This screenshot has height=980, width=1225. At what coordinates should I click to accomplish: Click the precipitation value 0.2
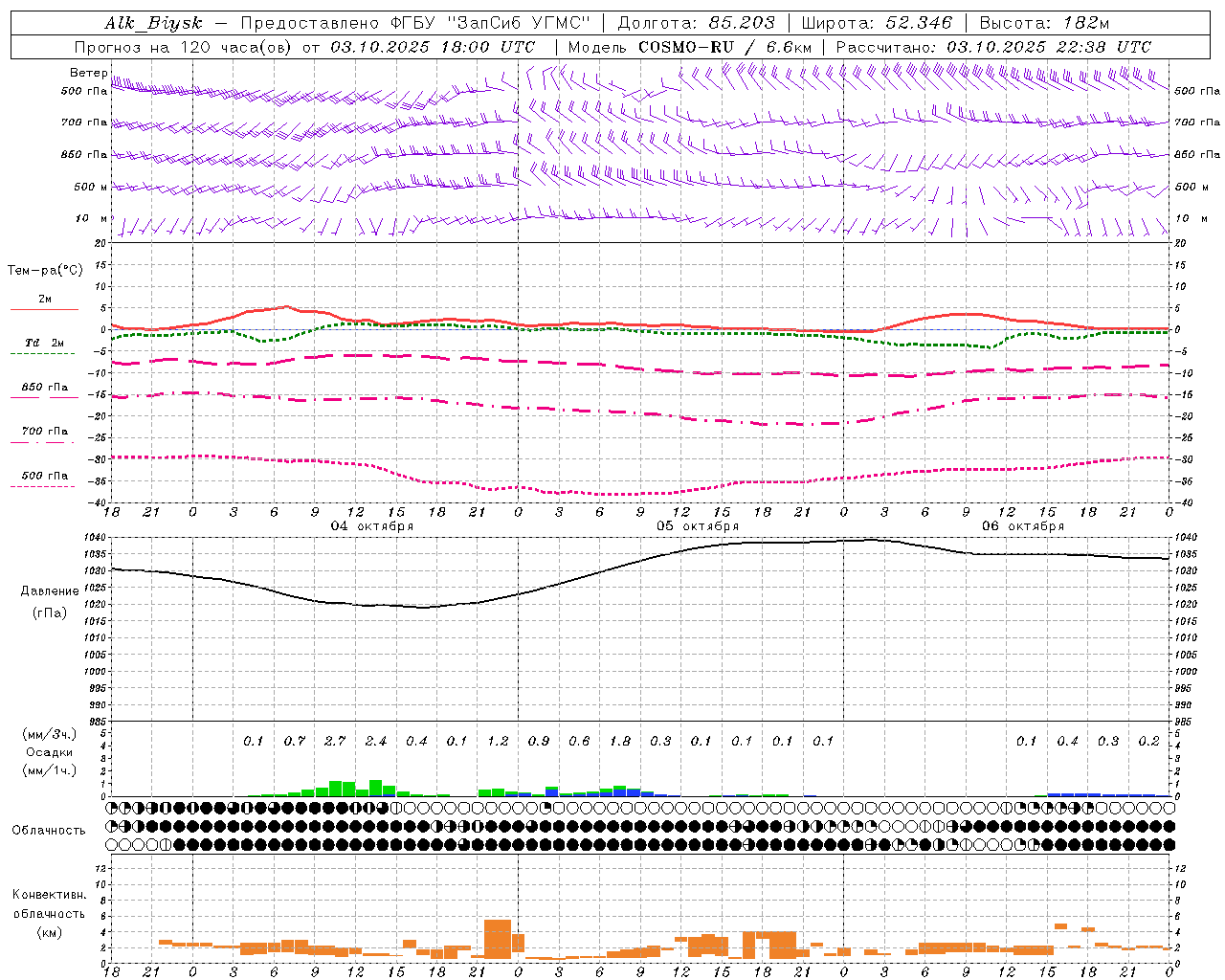click(x=1148, y=742)
